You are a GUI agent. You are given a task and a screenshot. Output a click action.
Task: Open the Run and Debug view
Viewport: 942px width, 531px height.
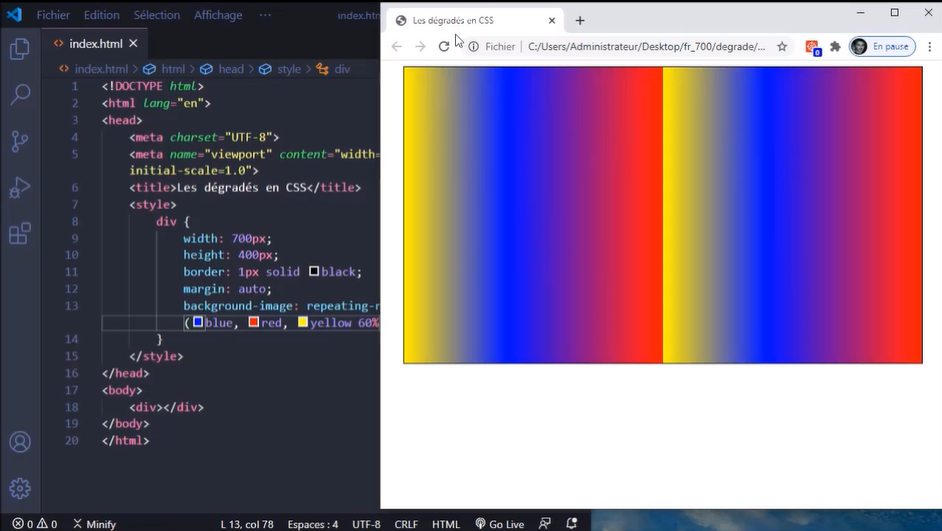point(20,187)
